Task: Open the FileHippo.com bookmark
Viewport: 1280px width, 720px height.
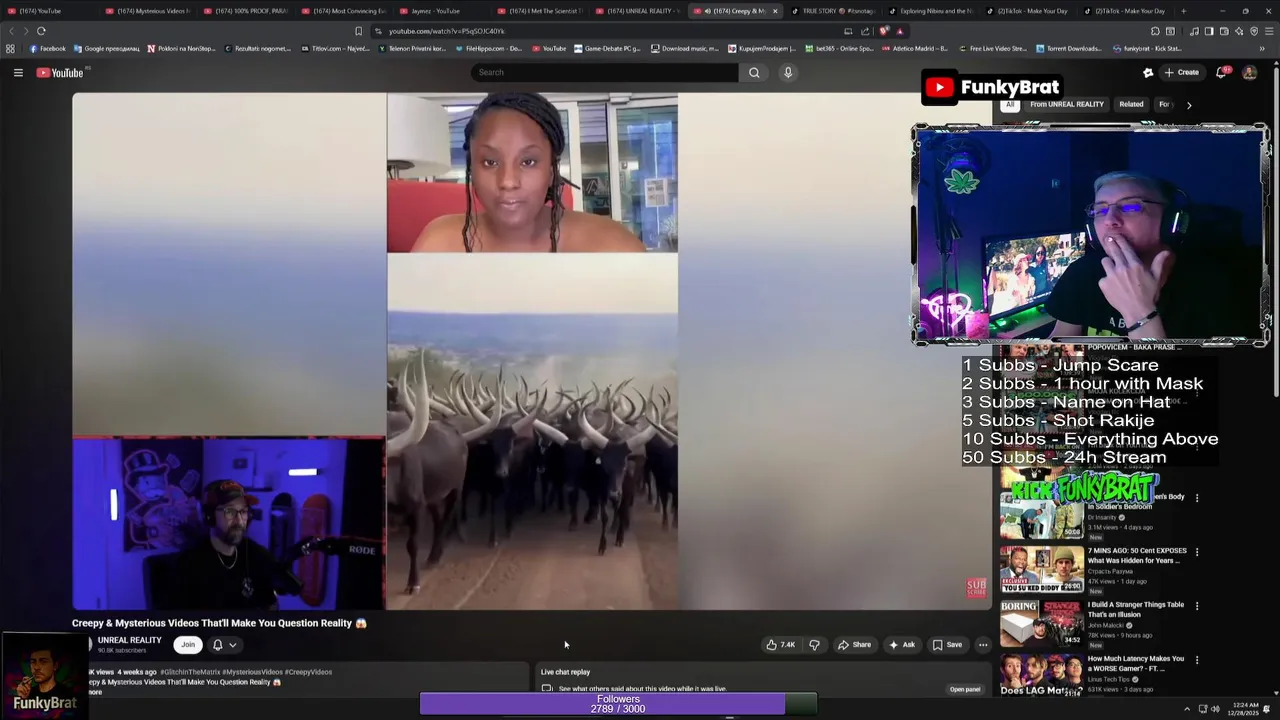Action: point(487,48)
